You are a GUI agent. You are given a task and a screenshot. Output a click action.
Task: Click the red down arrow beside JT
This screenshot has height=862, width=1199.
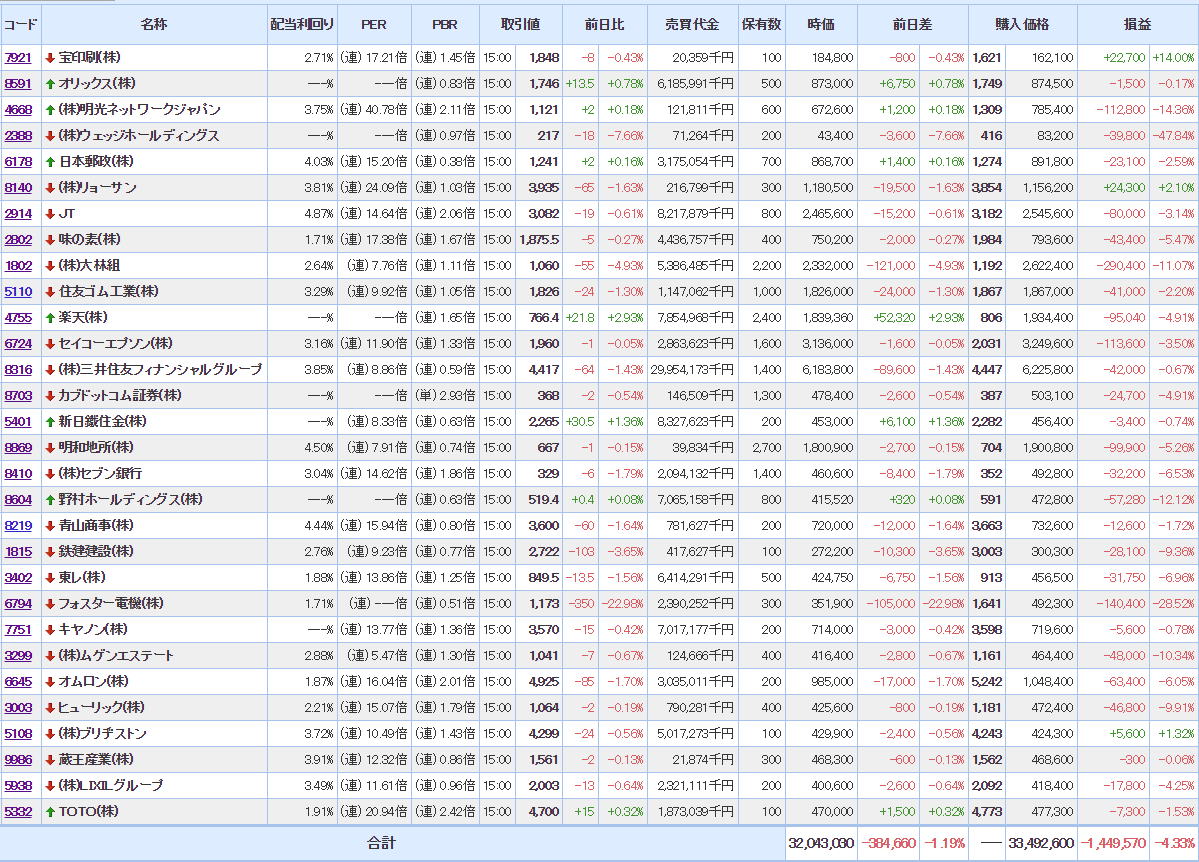[50, 214]
